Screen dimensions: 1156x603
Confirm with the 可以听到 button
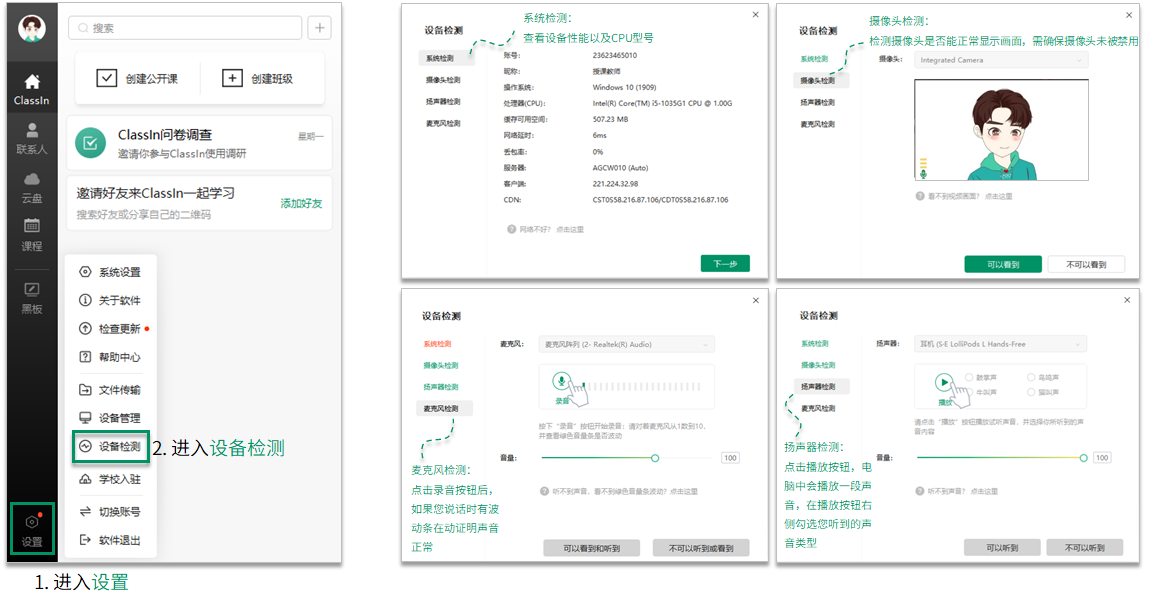(1003, 548)
